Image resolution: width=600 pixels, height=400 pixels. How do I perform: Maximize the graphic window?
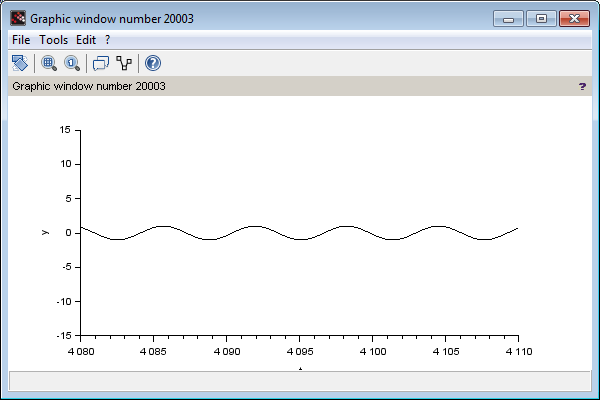(x=541, y=19)
